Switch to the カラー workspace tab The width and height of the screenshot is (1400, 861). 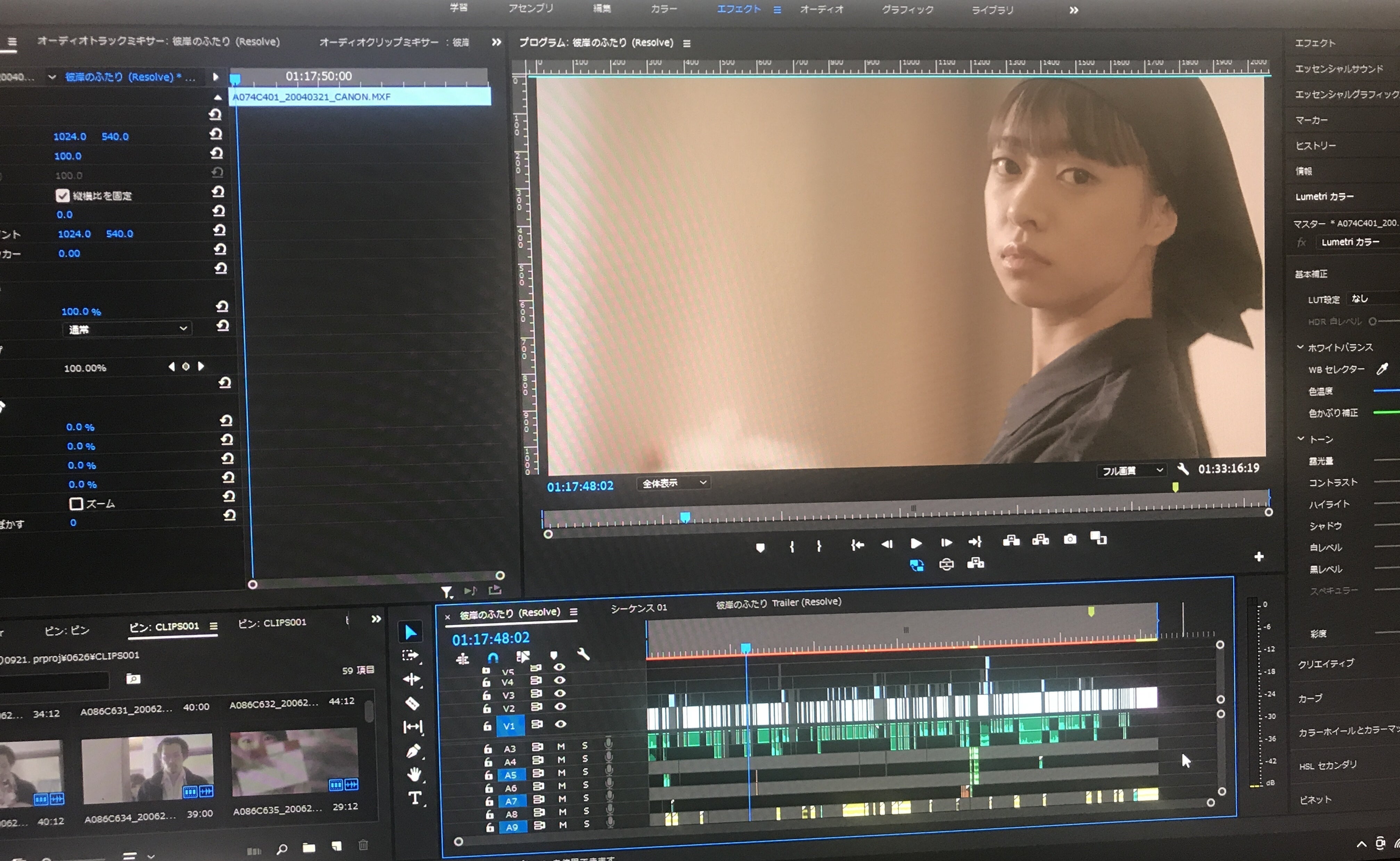point(663,9)
